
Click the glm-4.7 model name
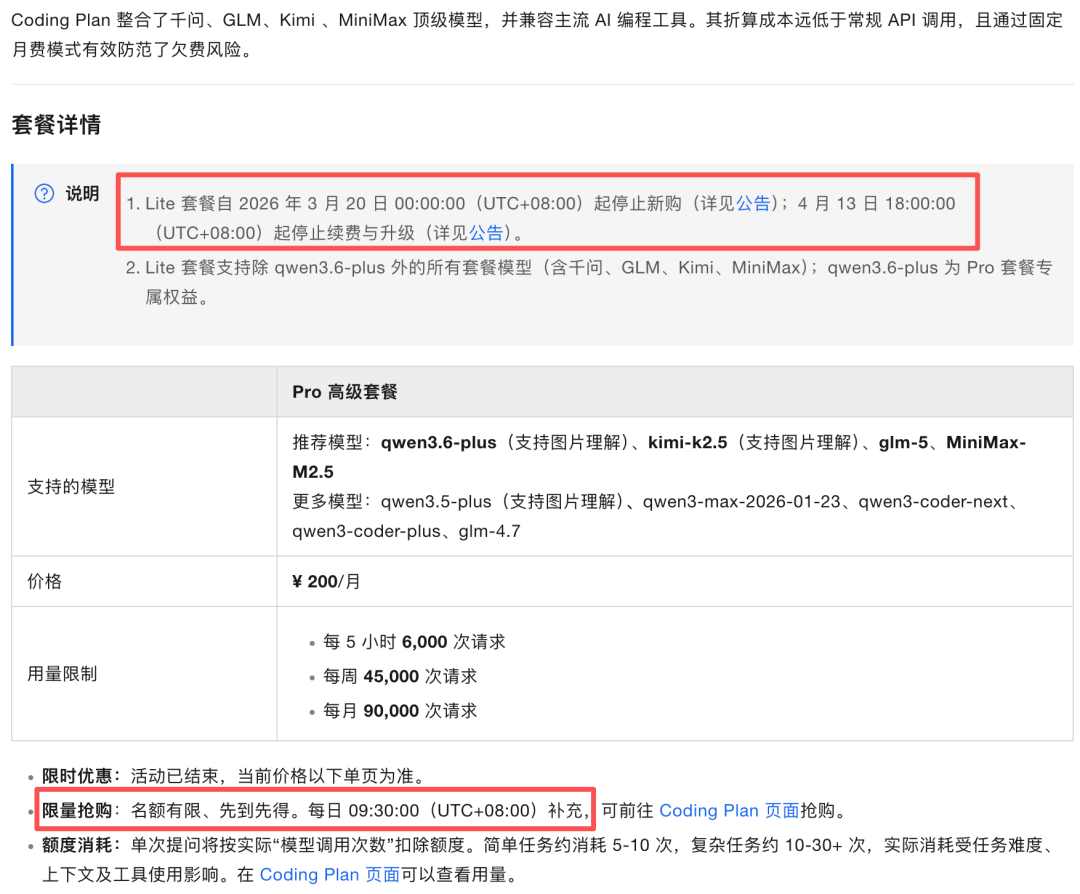coord(490,531)
